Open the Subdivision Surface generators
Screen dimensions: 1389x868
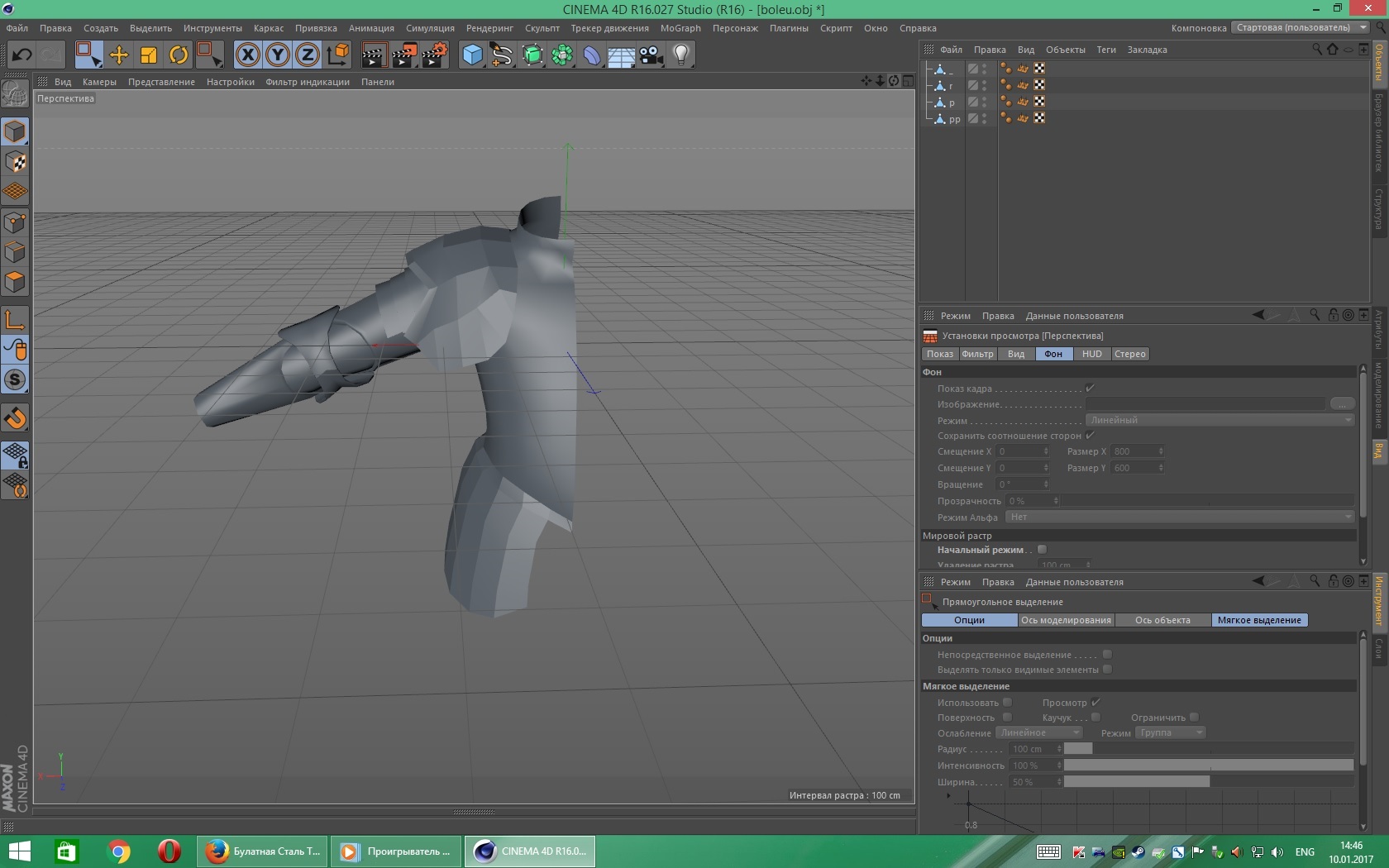532,55
